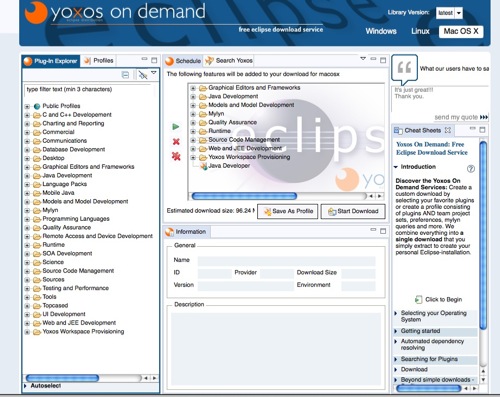
Task: Click the Science folder icon
Action: [x=37, y=262]
